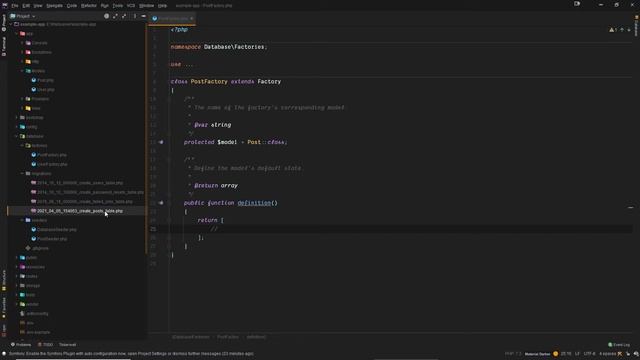This screenshot has width=640, height=360.
Task: Click the DatabaseSeeder.php file icon
Action: [x=34, y=229]
